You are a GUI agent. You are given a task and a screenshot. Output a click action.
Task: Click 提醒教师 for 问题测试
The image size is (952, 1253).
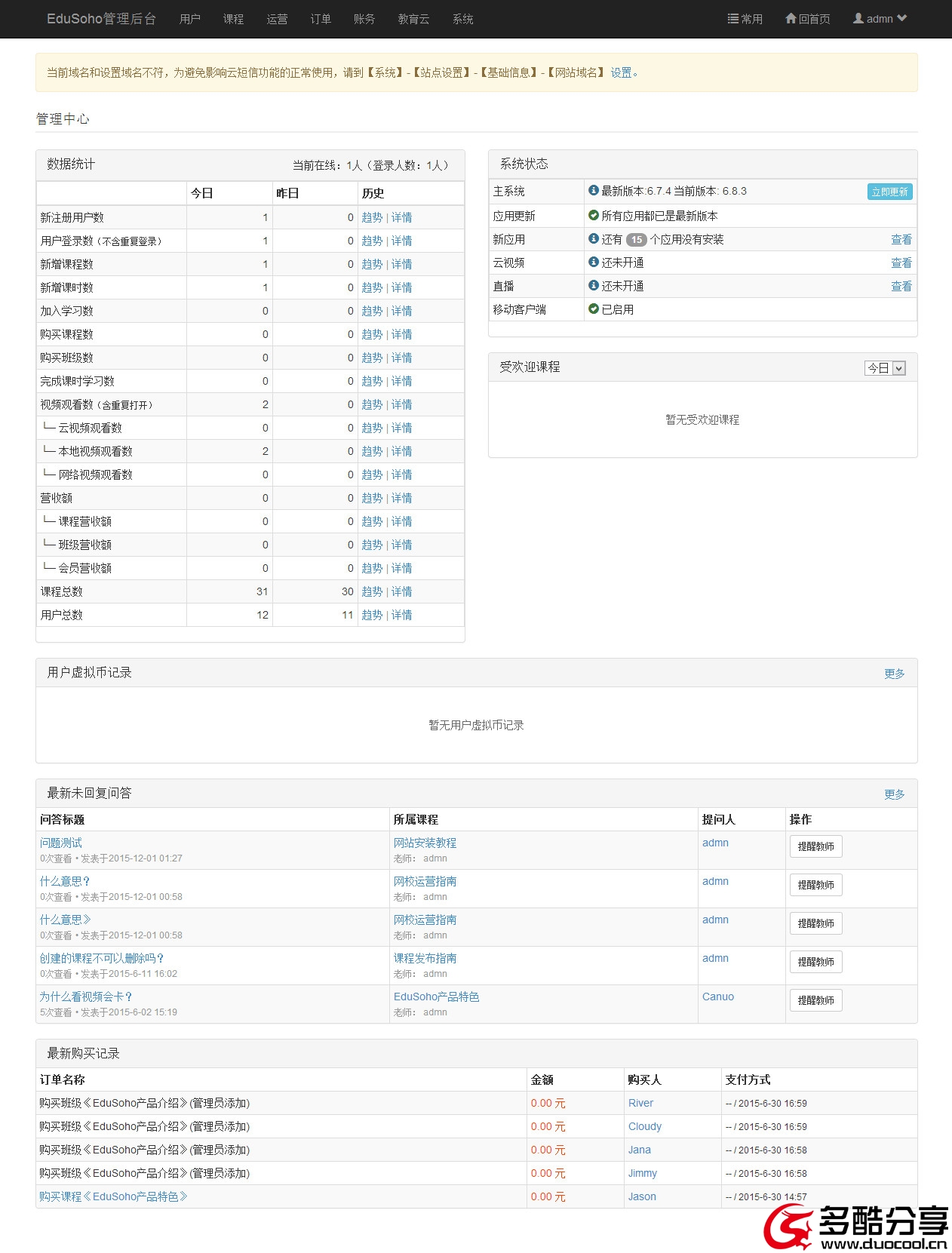(x=816, y=846)
